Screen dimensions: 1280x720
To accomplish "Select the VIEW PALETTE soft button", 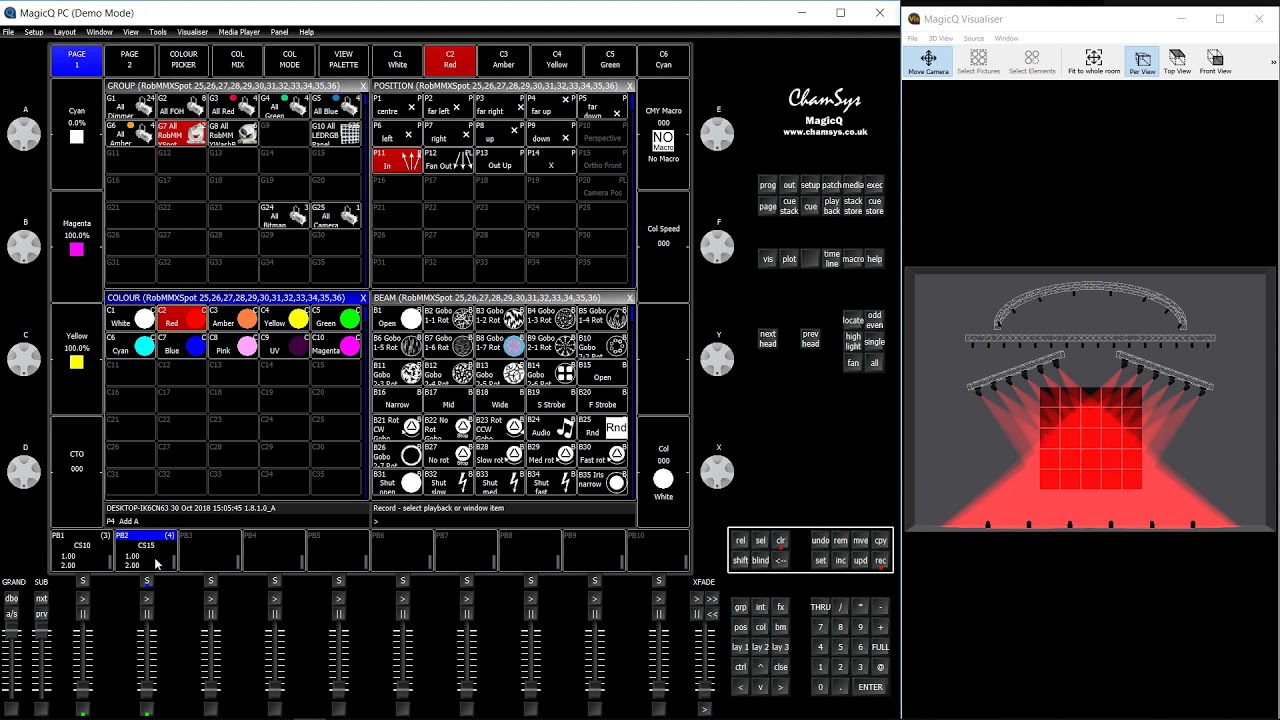I will [343, 60].
